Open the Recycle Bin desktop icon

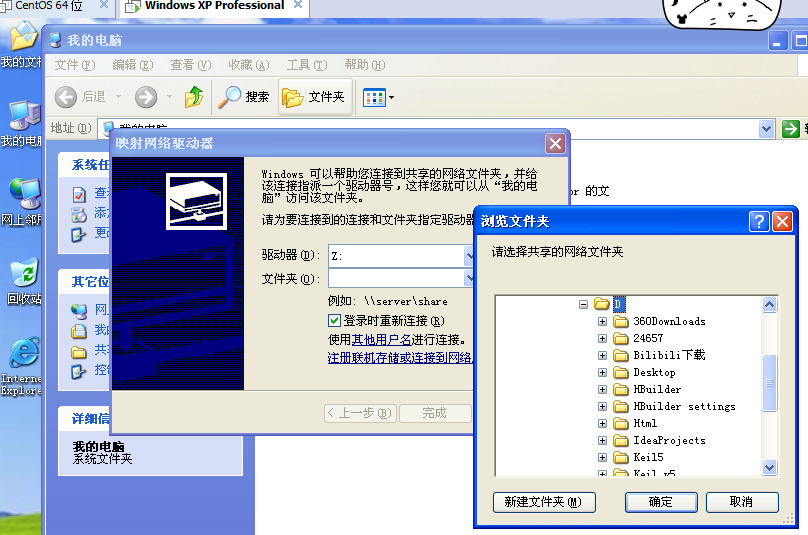click(x=23, y=281)
